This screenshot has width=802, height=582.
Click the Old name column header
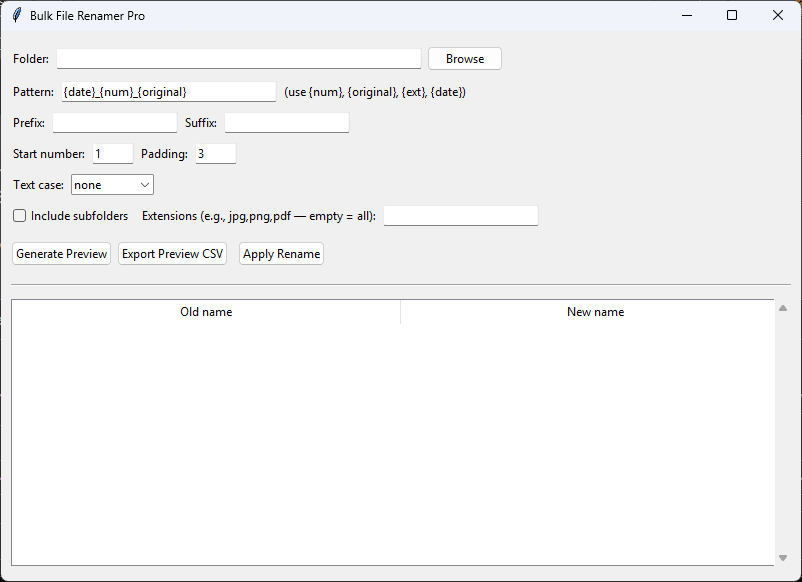pyautogui.click(x=206, y=311)
